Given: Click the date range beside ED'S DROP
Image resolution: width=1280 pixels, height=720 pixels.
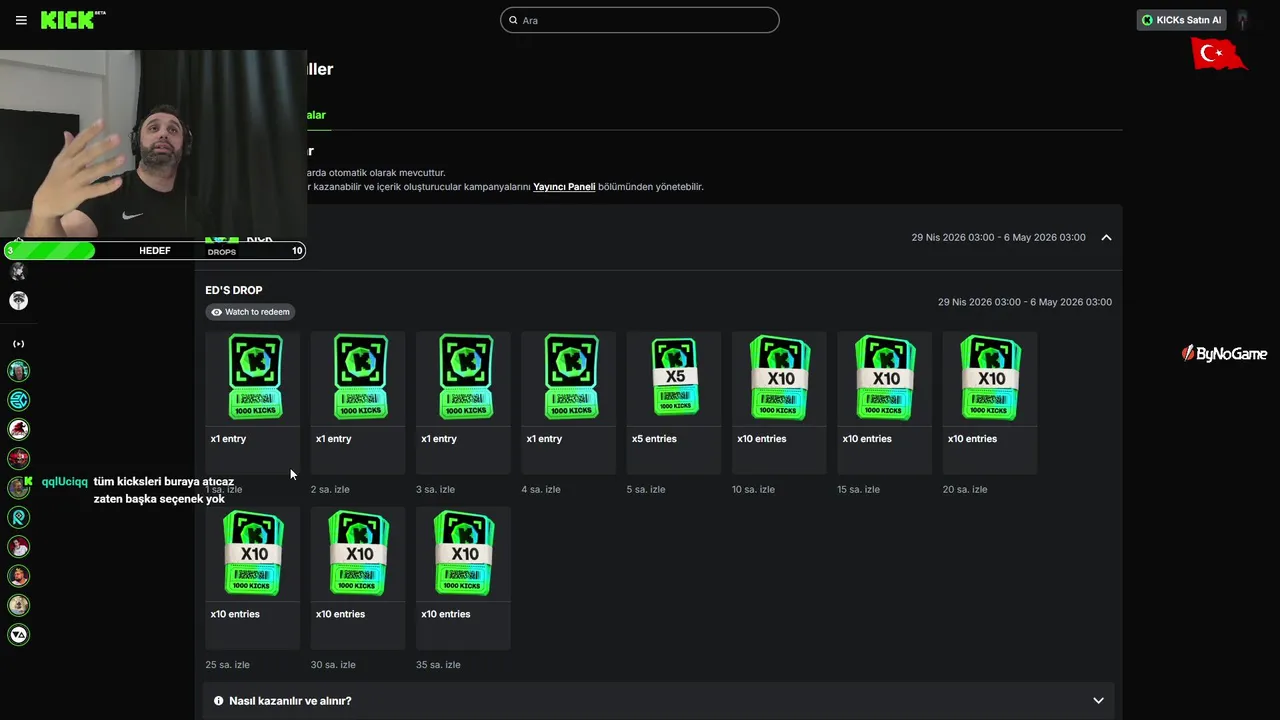Looking at the screenshot, I should [1025, 302].
